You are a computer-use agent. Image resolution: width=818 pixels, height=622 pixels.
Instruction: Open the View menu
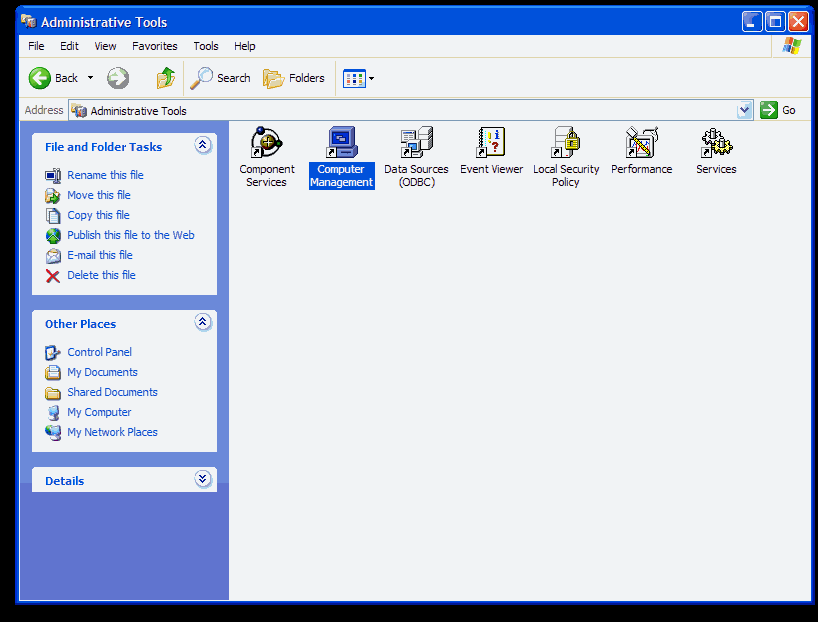105,46
